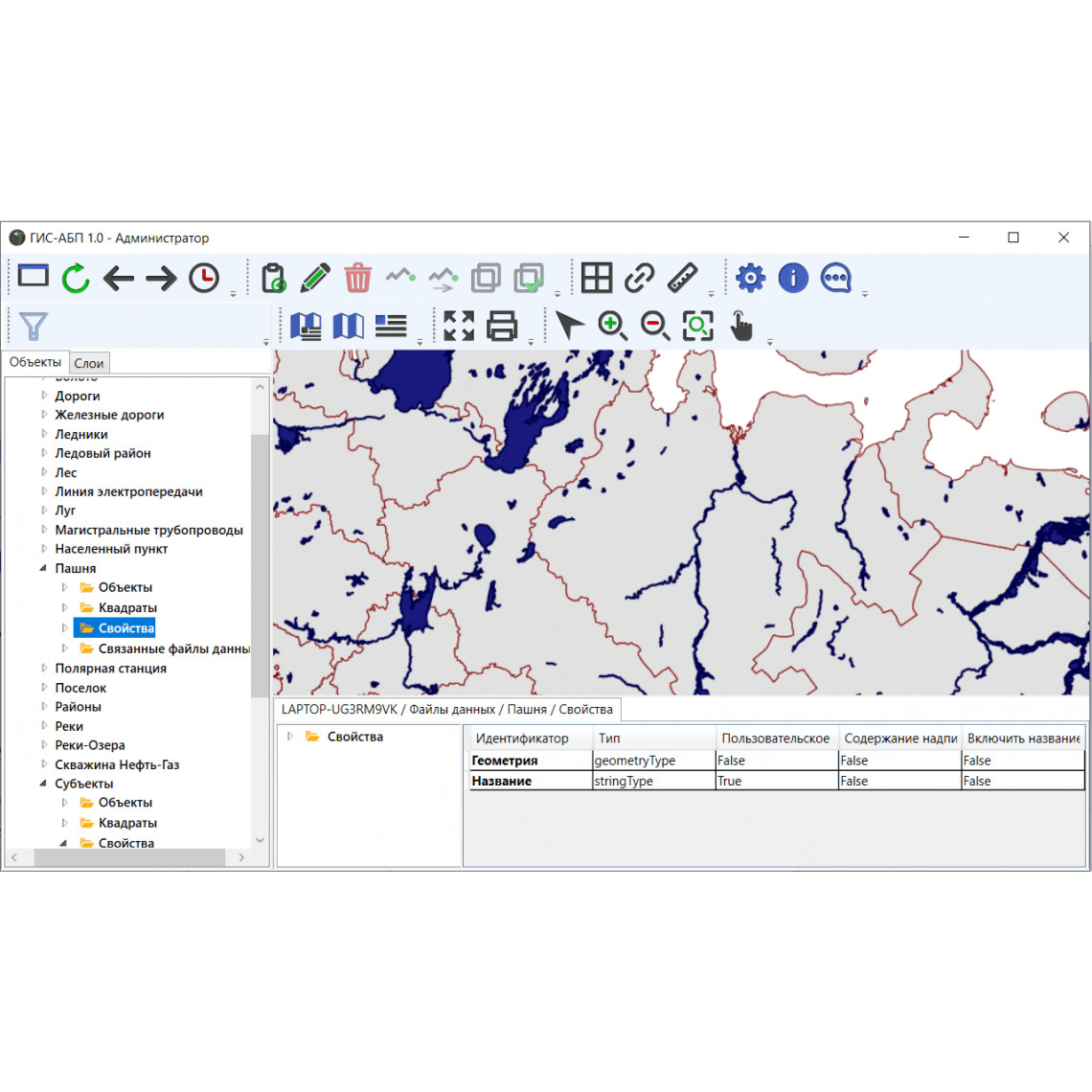Click the printer icon

pos(502,326)
